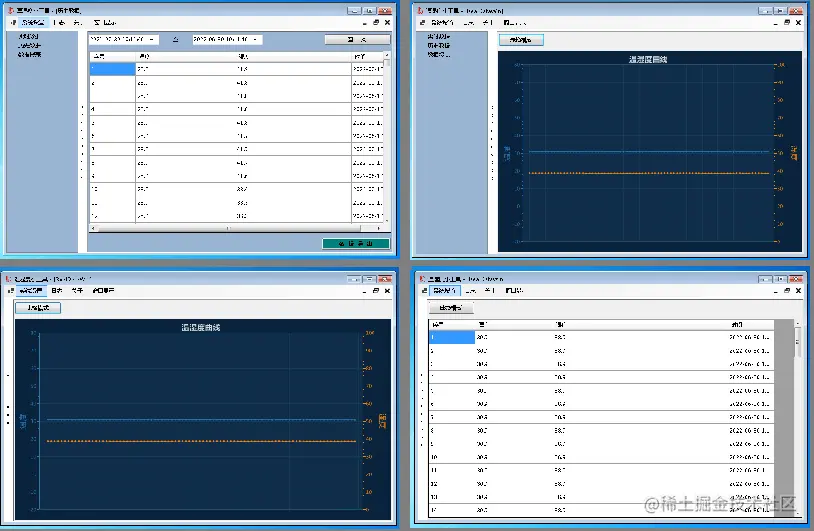Screen dimensions: 814x531
Task: Restore the inner child window in the bottom-left window
Action: tap(376, 291)
